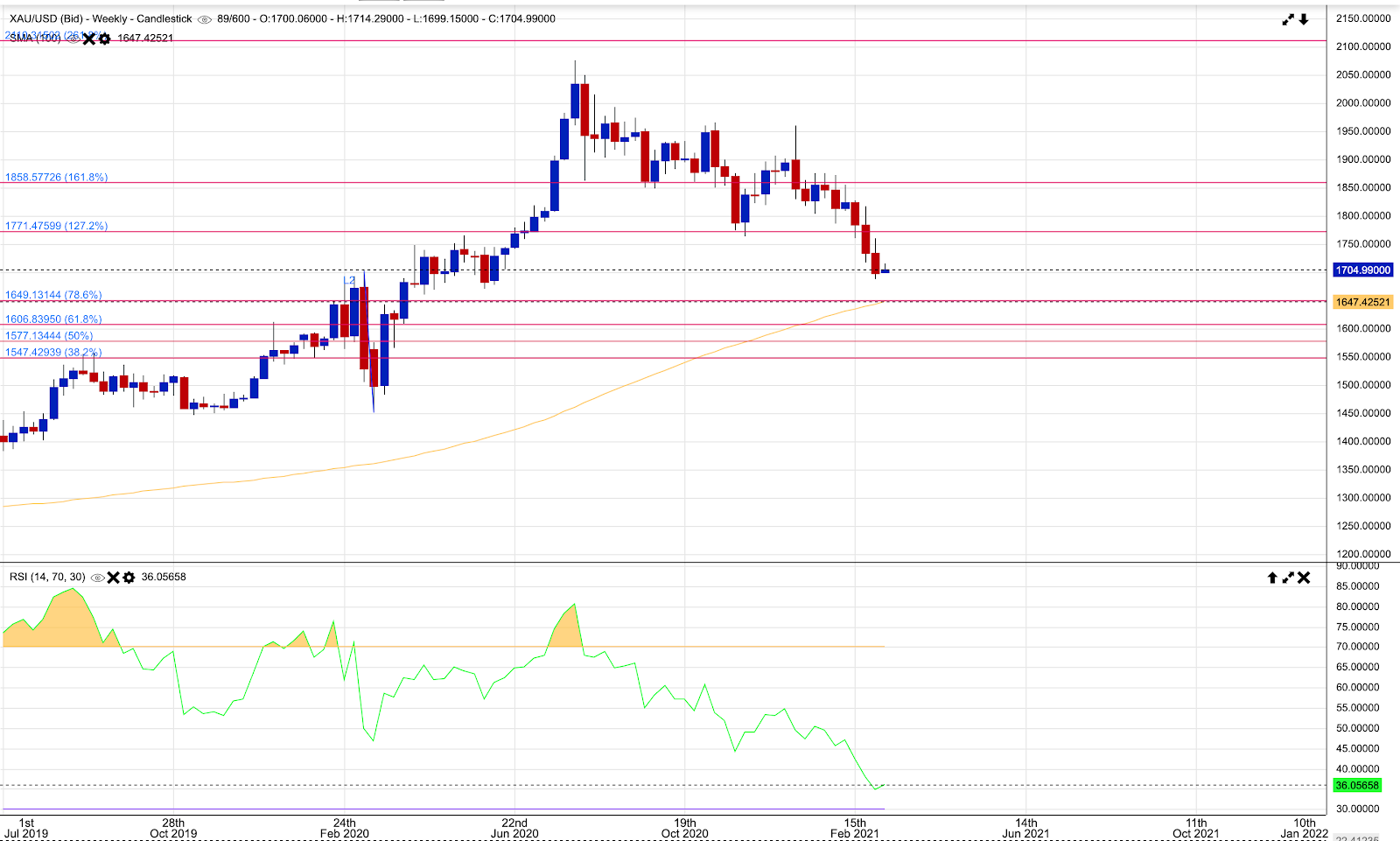Open SMA (100) indicator settings gear
1400x841 pixels.
pyautogui.click(x=104, y=39)
